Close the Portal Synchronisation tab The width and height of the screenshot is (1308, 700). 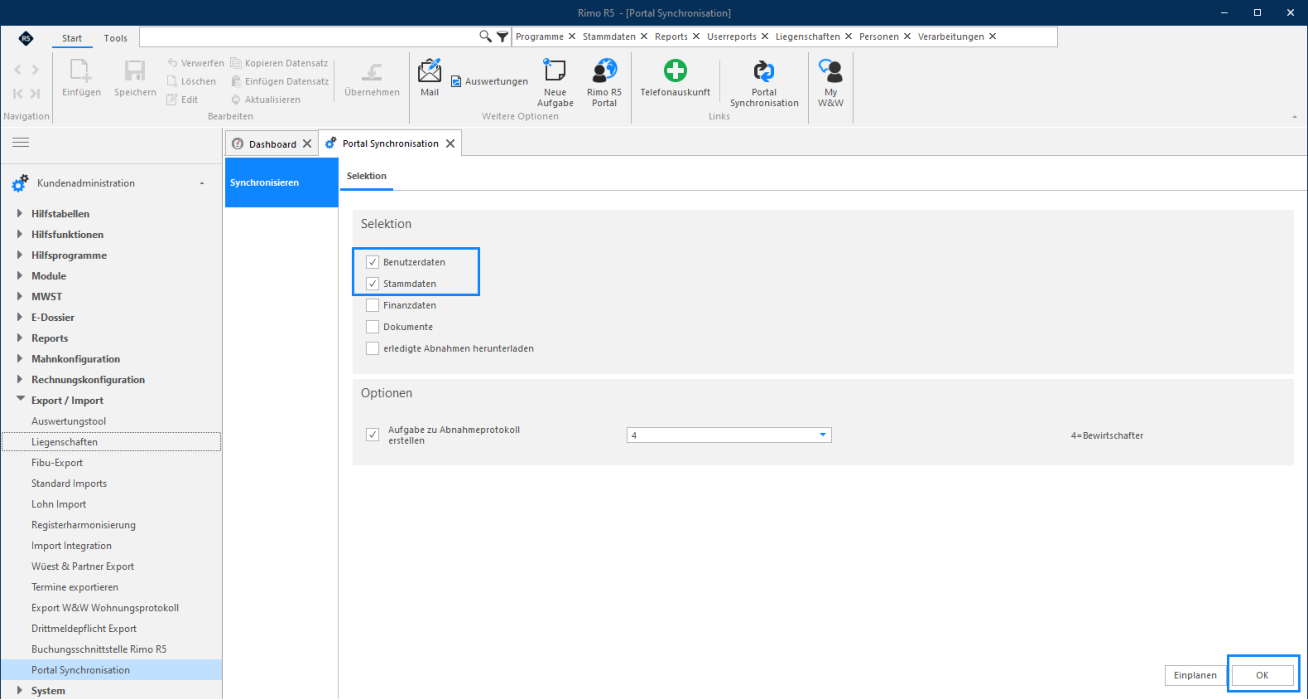[x=450, y=144]
